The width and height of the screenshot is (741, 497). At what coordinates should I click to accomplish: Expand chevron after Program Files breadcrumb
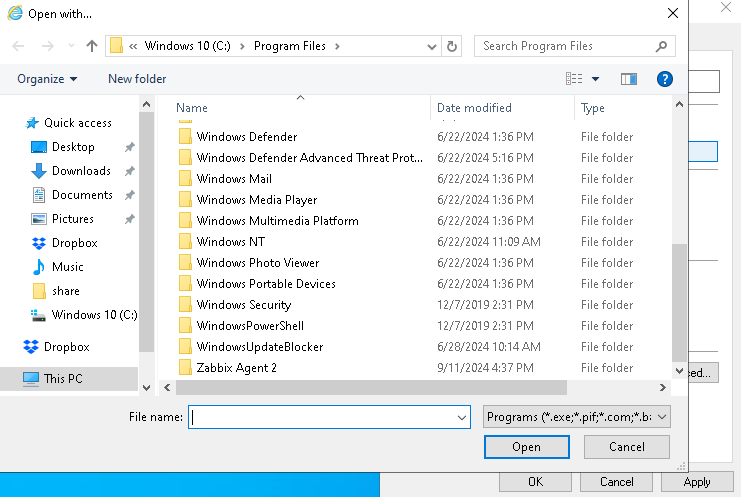(x=337, y=46)
